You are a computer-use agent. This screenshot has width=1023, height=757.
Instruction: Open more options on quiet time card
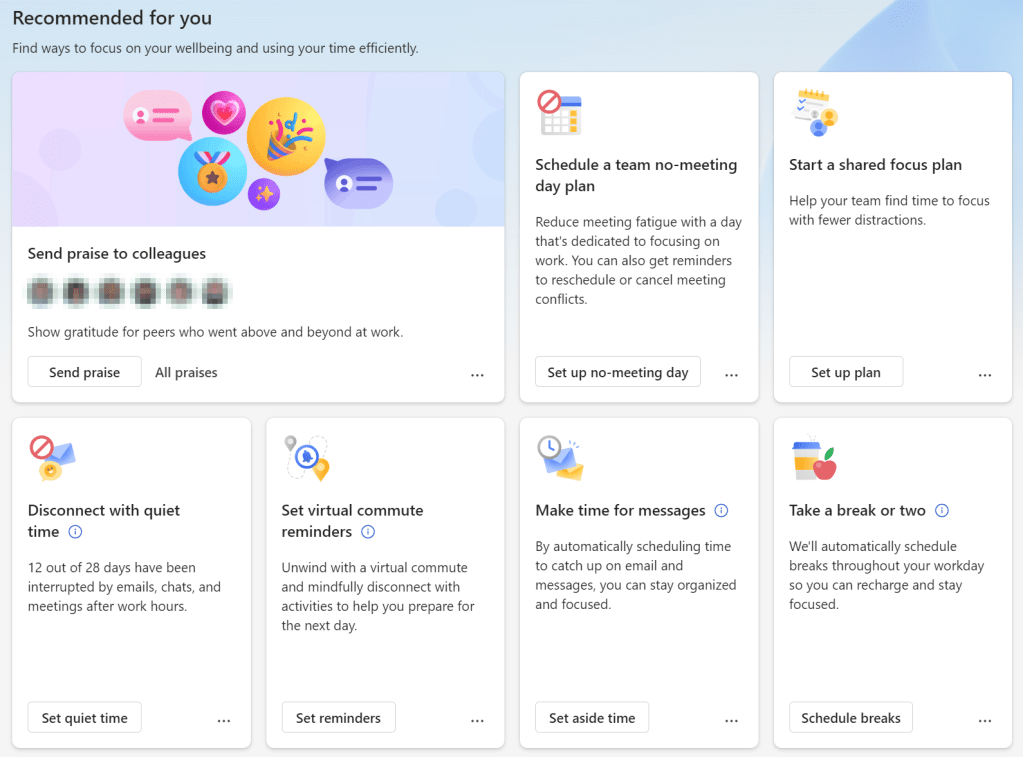(x=223, y=720)
